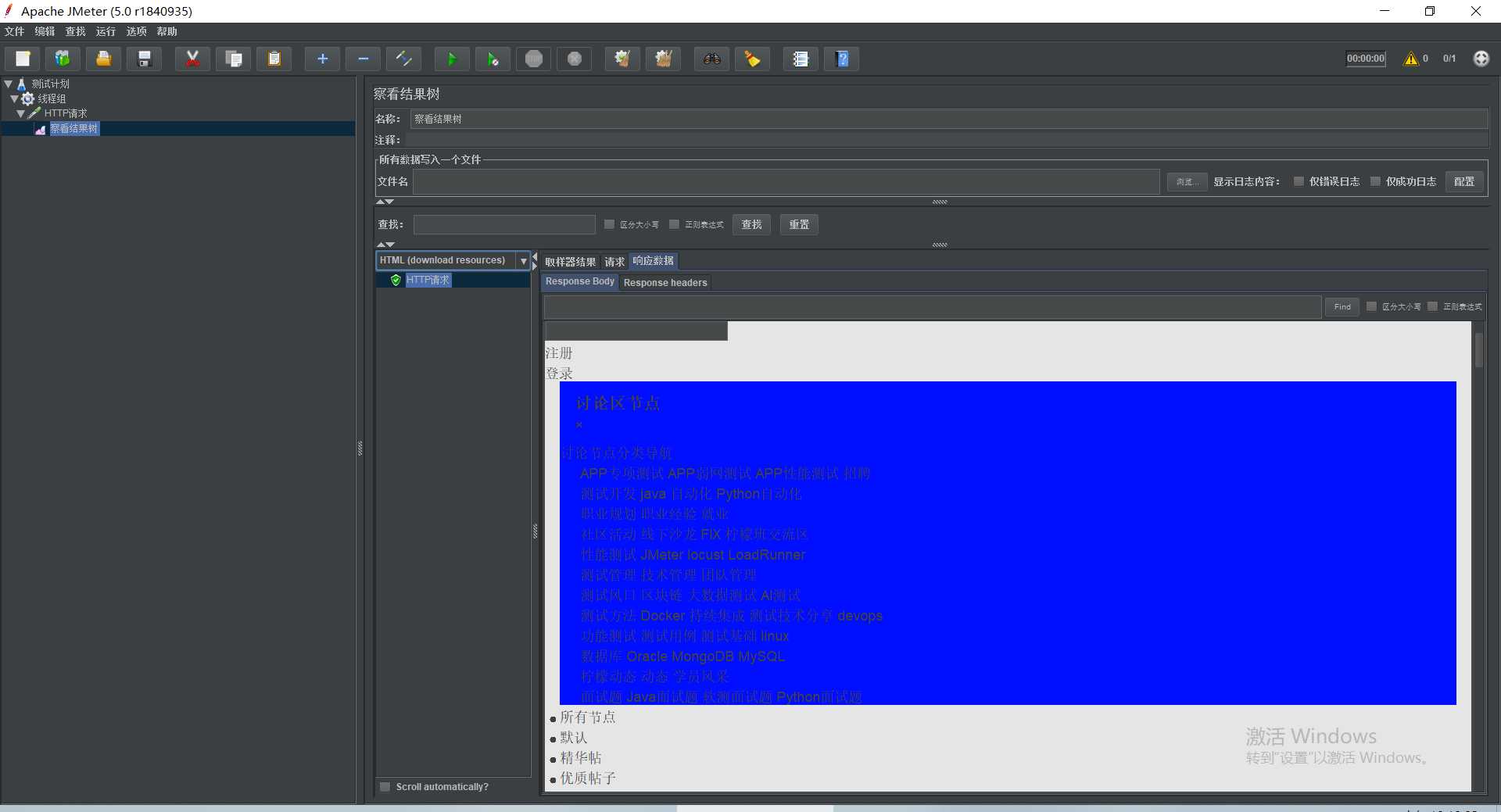The height and width of the screenshot is (812, 1501).
Task: Switch to the 响应数据 tab
Action: 654,261
